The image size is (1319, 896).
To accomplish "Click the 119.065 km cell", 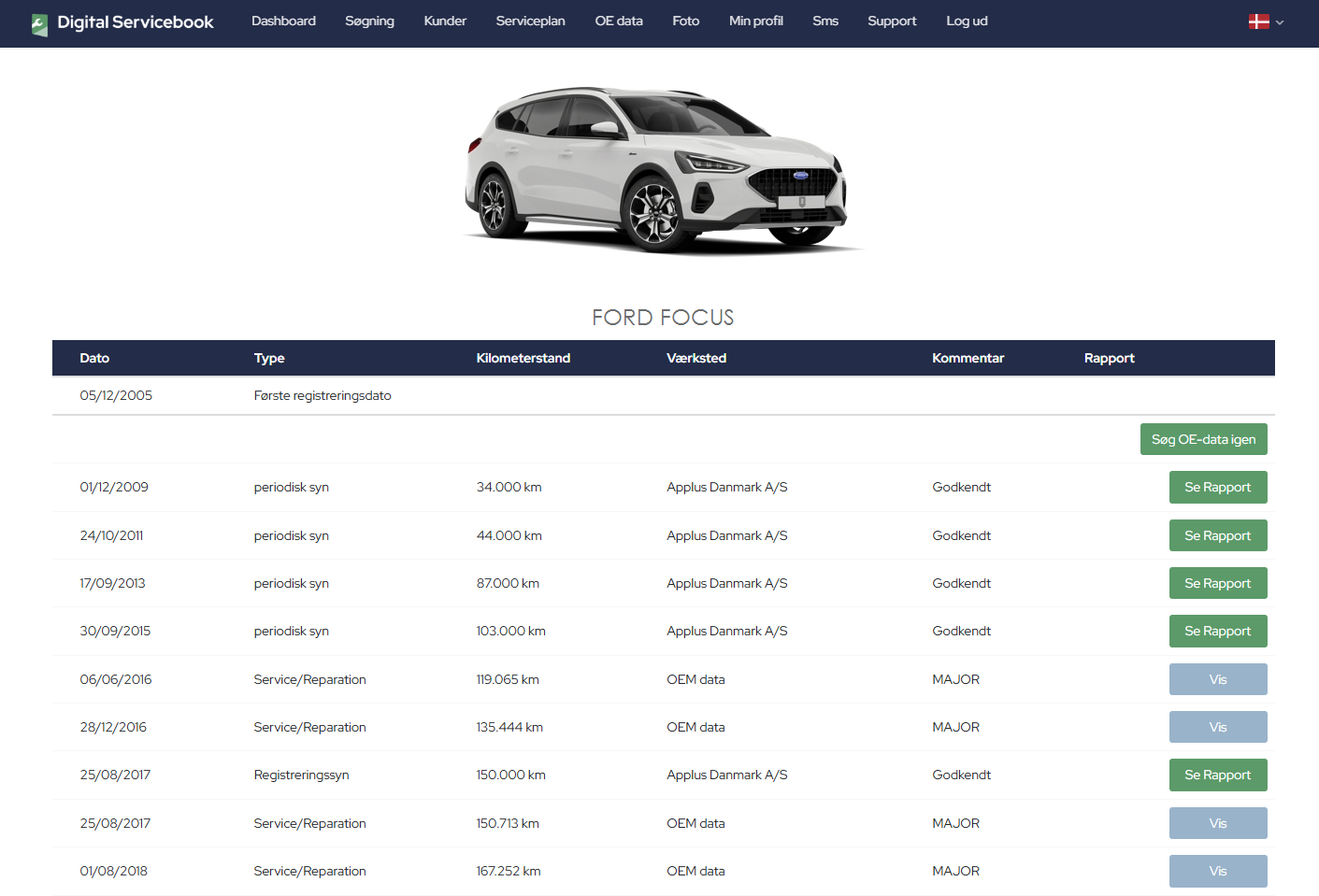I will [x=508, y=679].
